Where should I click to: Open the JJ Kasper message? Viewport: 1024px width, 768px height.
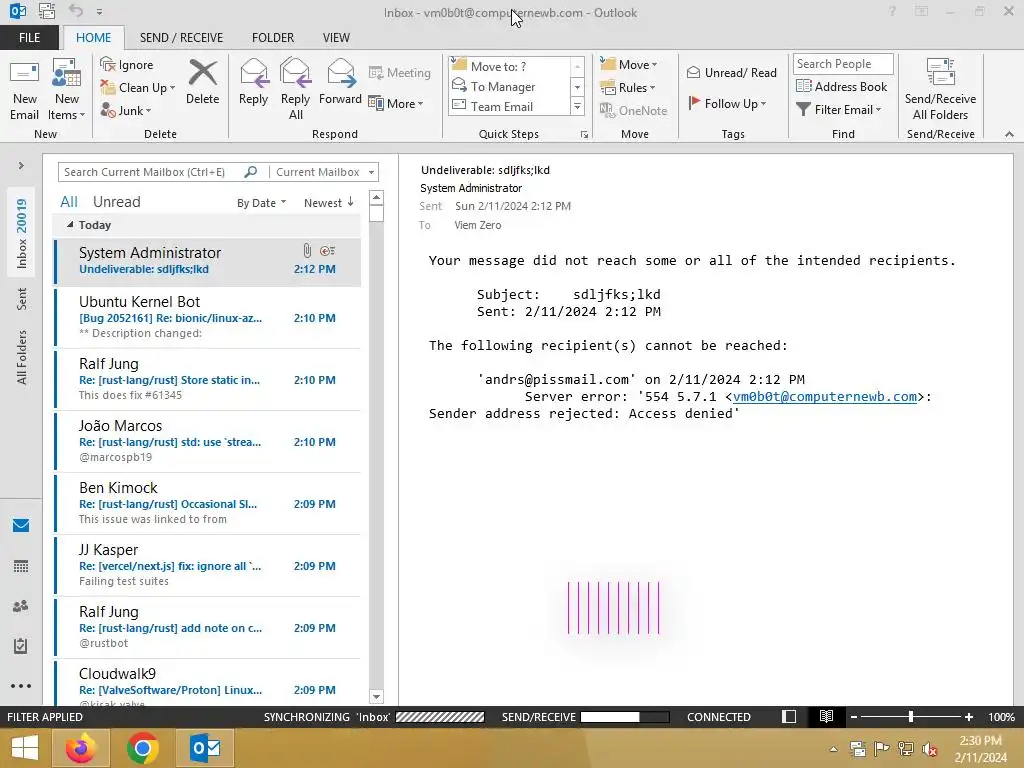208,566
